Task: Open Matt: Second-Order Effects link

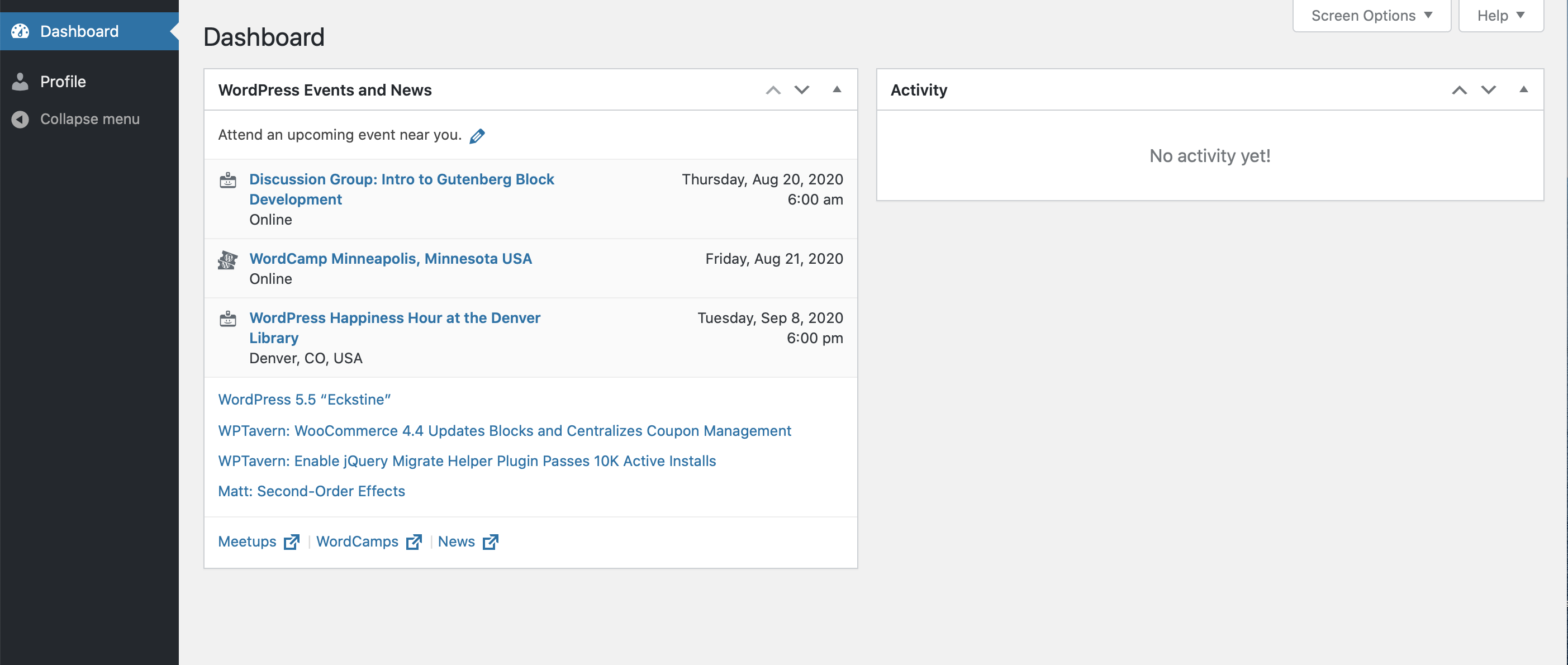Action: pos(311,491)
